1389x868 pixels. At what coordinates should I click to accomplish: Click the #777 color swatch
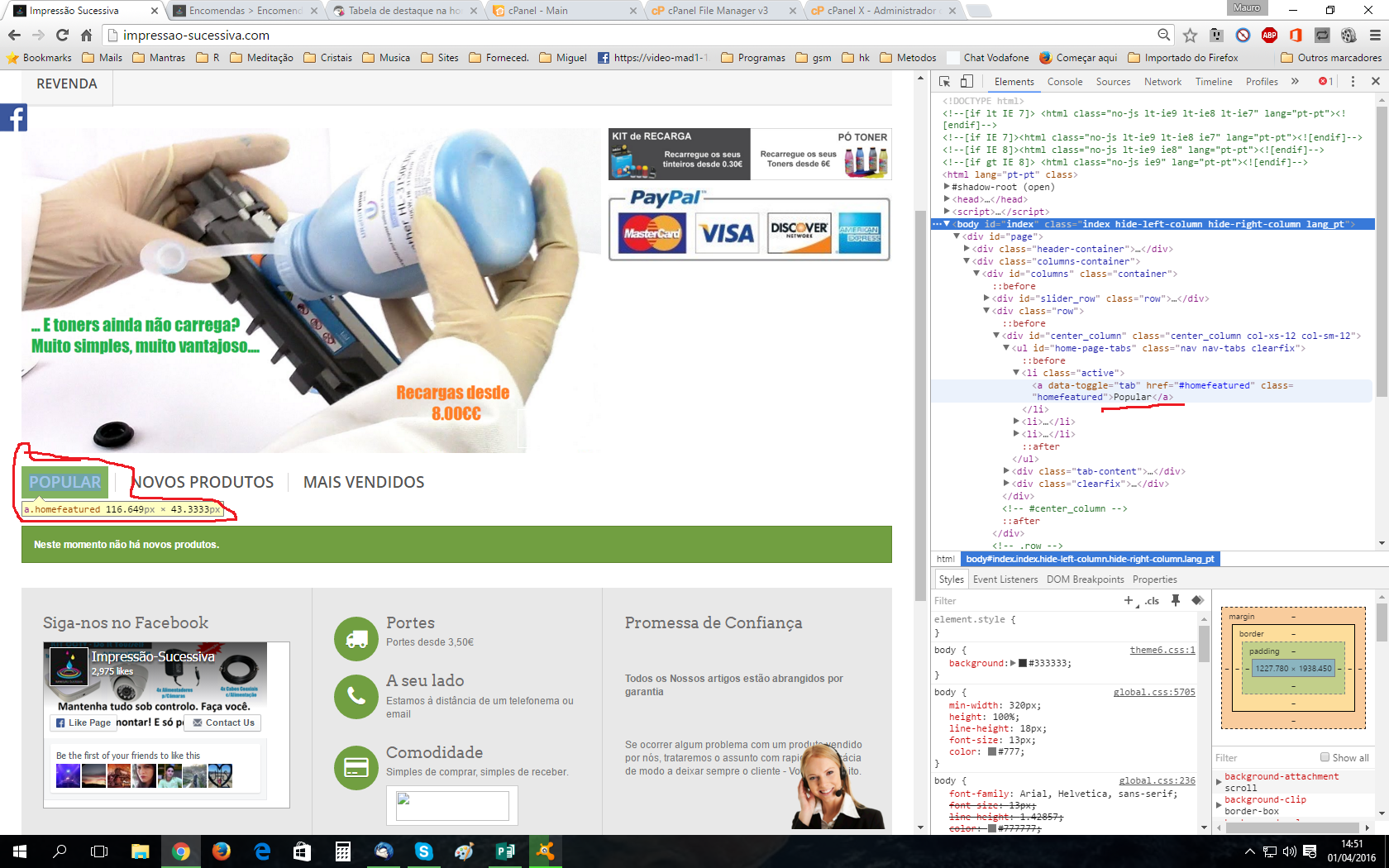[x=992, y=751]
